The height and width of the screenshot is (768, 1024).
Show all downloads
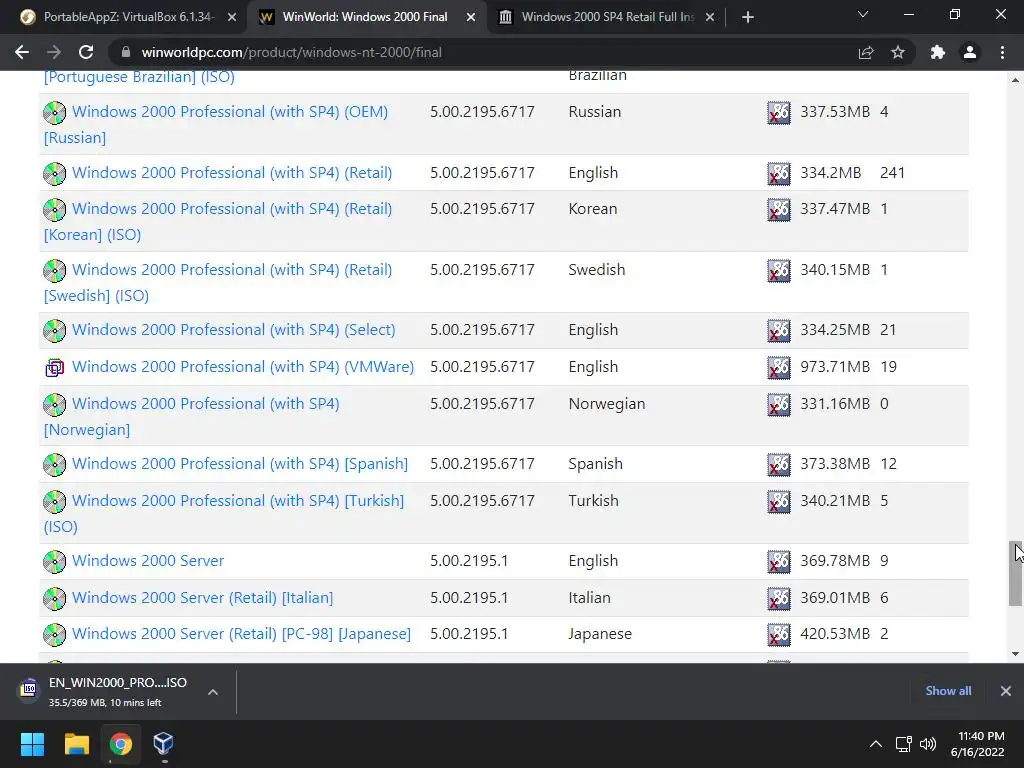(948, 690)
